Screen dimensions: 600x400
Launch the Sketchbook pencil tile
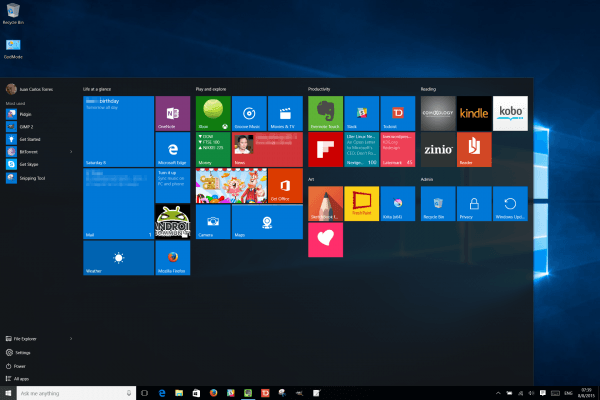coord(325,204)
